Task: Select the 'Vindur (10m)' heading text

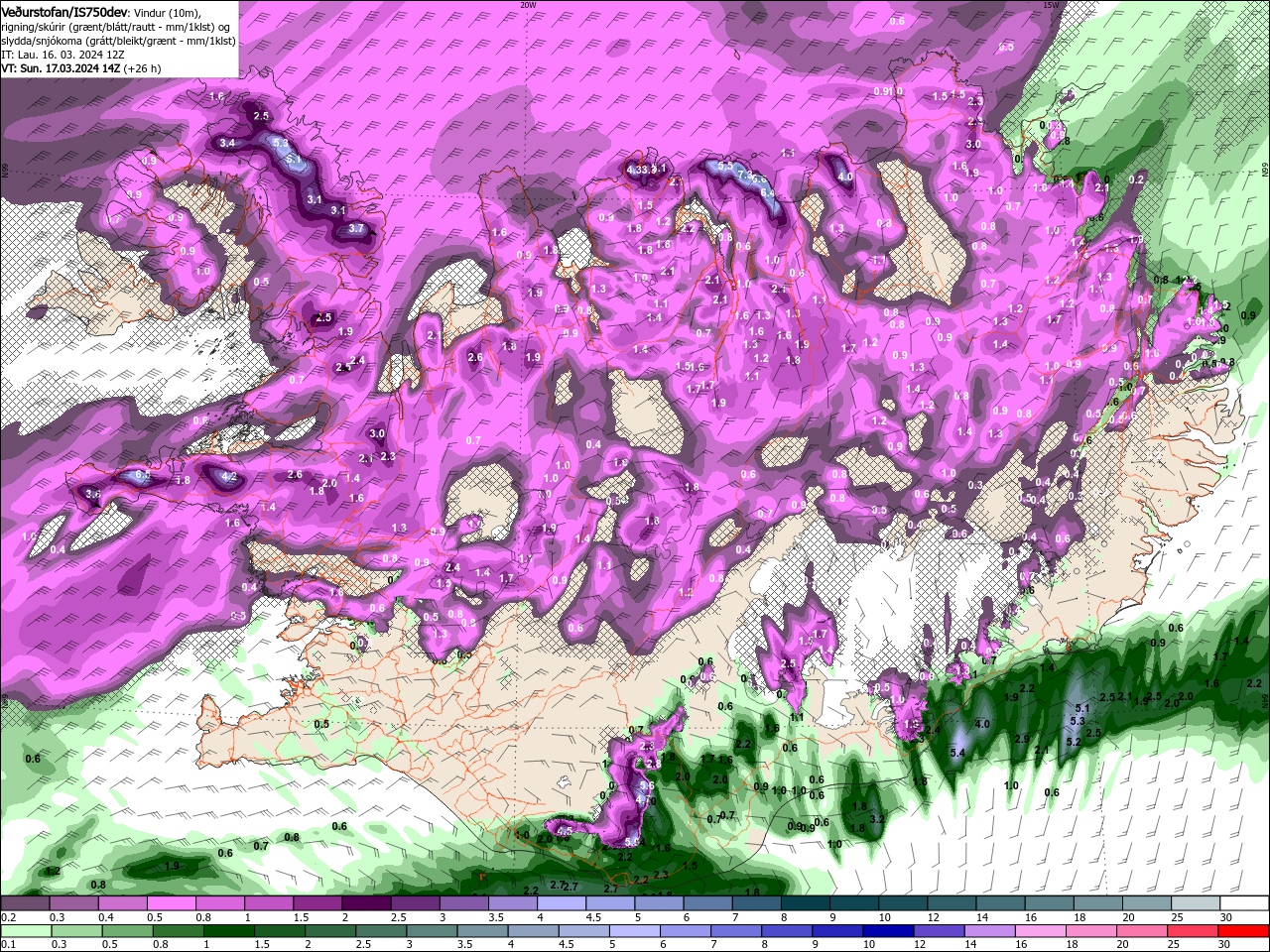Action: tap(168, 11)
